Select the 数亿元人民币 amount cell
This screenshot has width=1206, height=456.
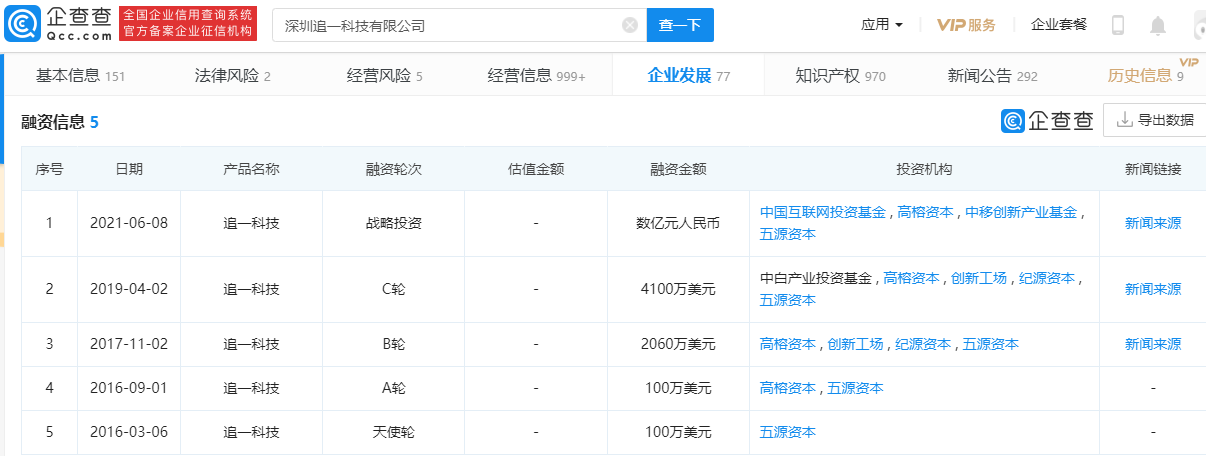[678, 223]
